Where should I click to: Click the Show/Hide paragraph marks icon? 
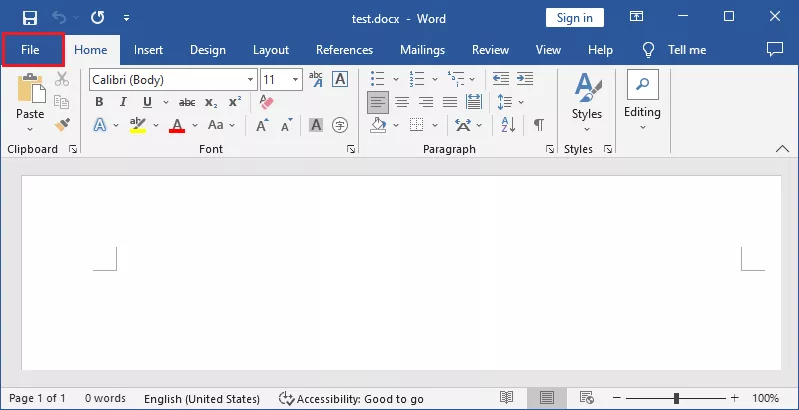pos(538,125)
